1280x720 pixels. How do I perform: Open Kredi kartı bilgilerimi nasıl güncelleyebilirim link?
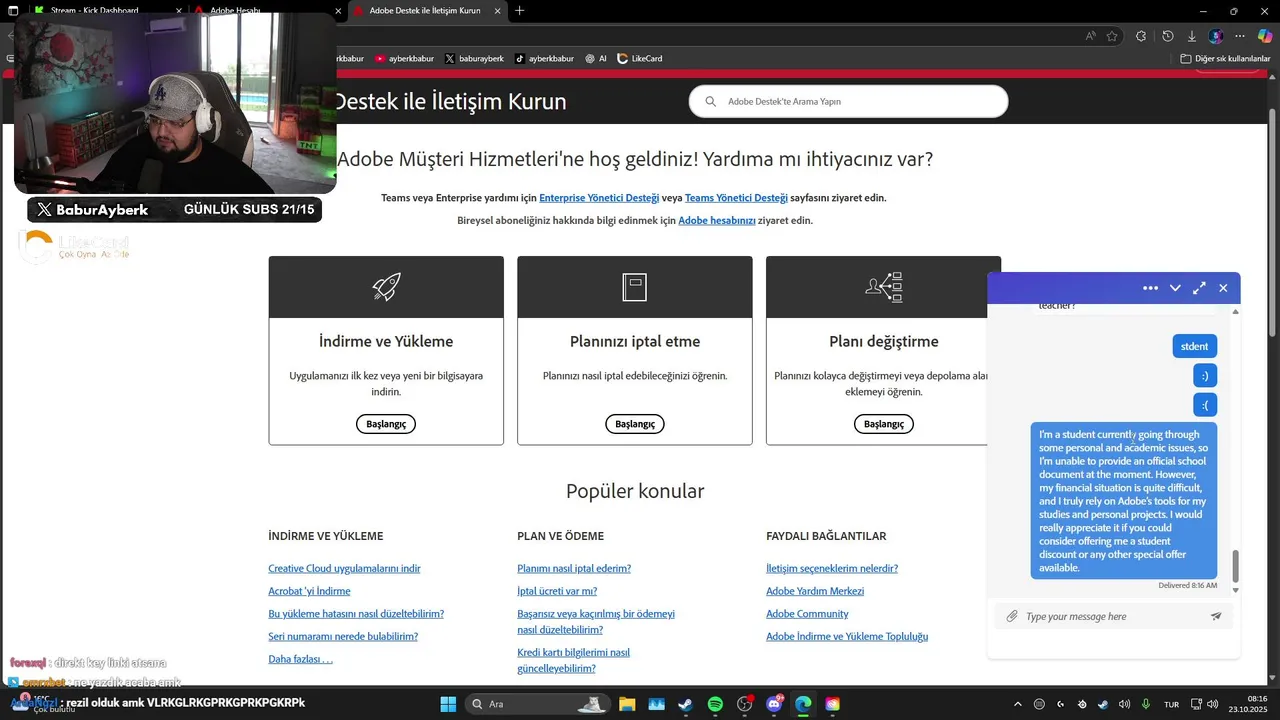573,660
